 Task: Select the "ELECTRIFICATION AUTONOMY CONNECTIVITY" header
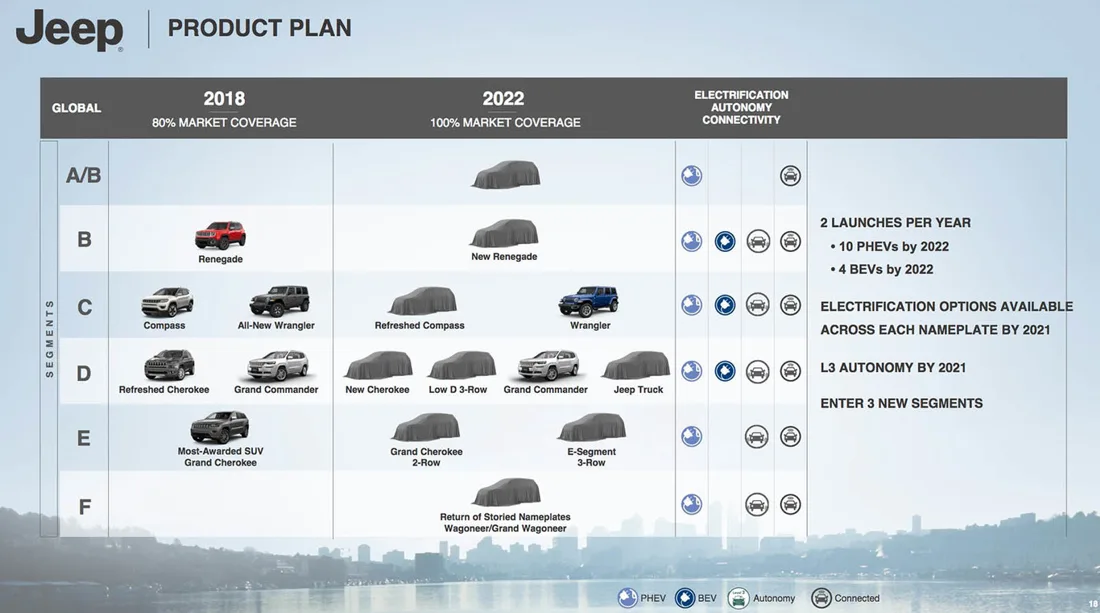click(742, 107)
